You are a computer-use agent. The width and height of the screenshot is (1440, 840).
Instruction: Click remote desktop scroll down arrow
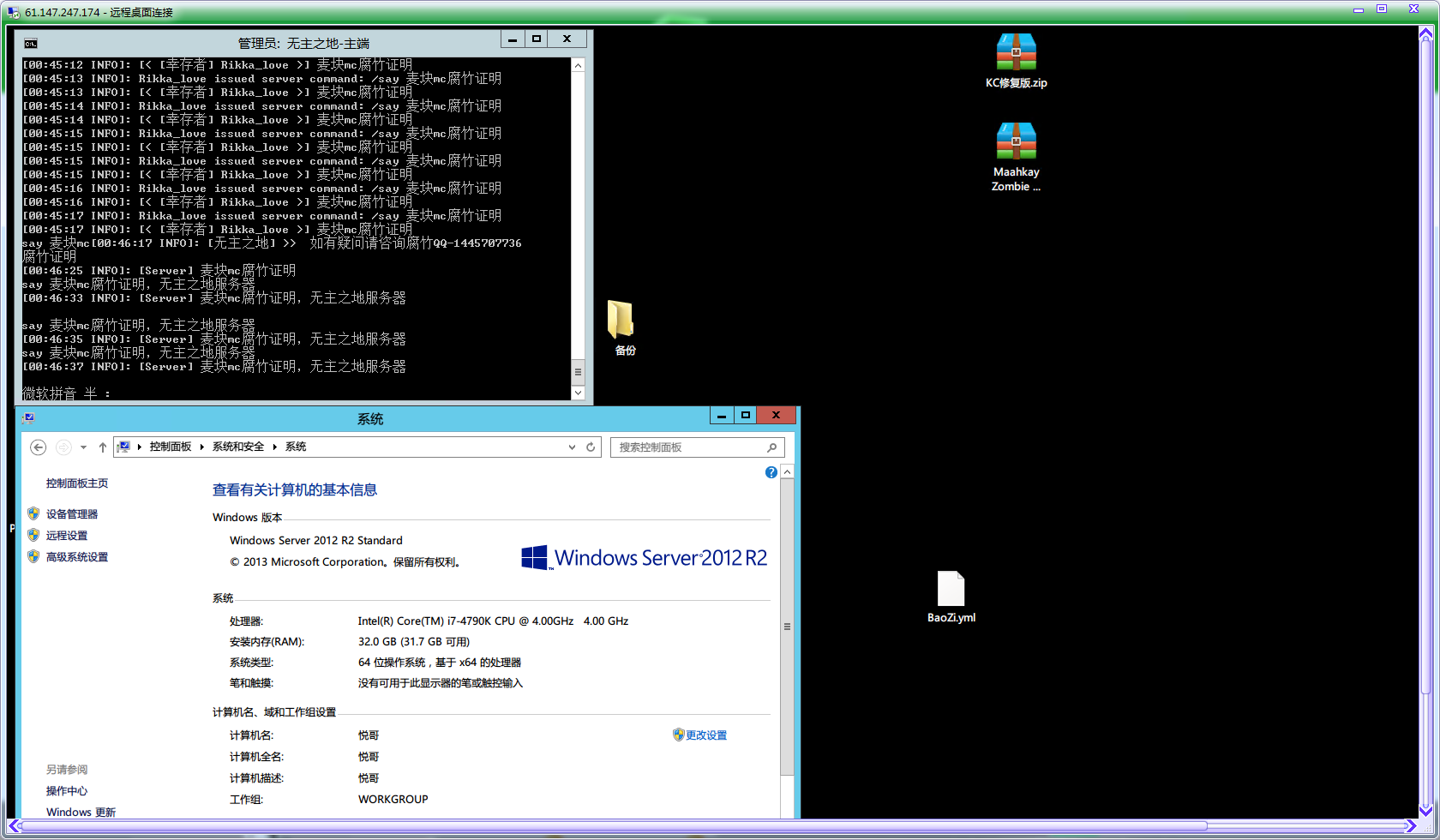pos(1425,810)
